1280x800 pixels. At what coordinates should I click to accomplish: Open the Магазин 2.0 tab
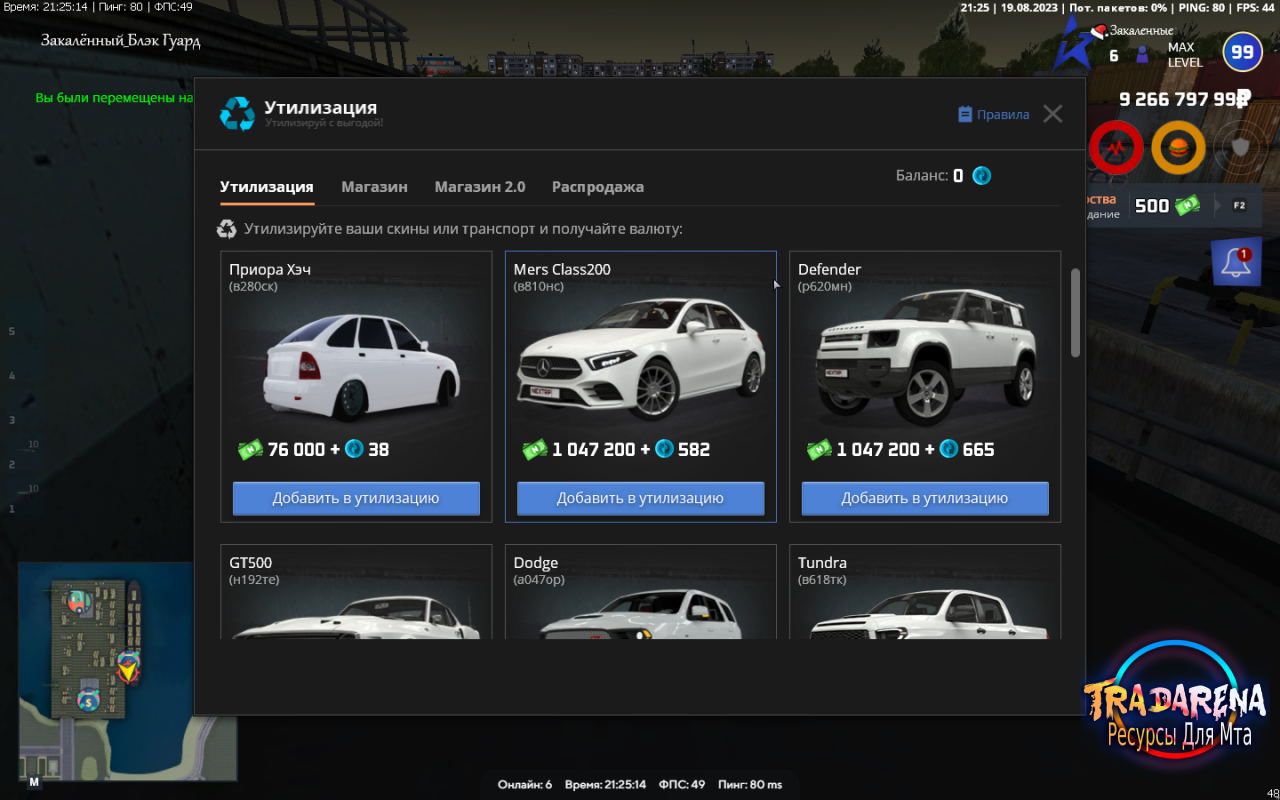click(x=480, y=187)
